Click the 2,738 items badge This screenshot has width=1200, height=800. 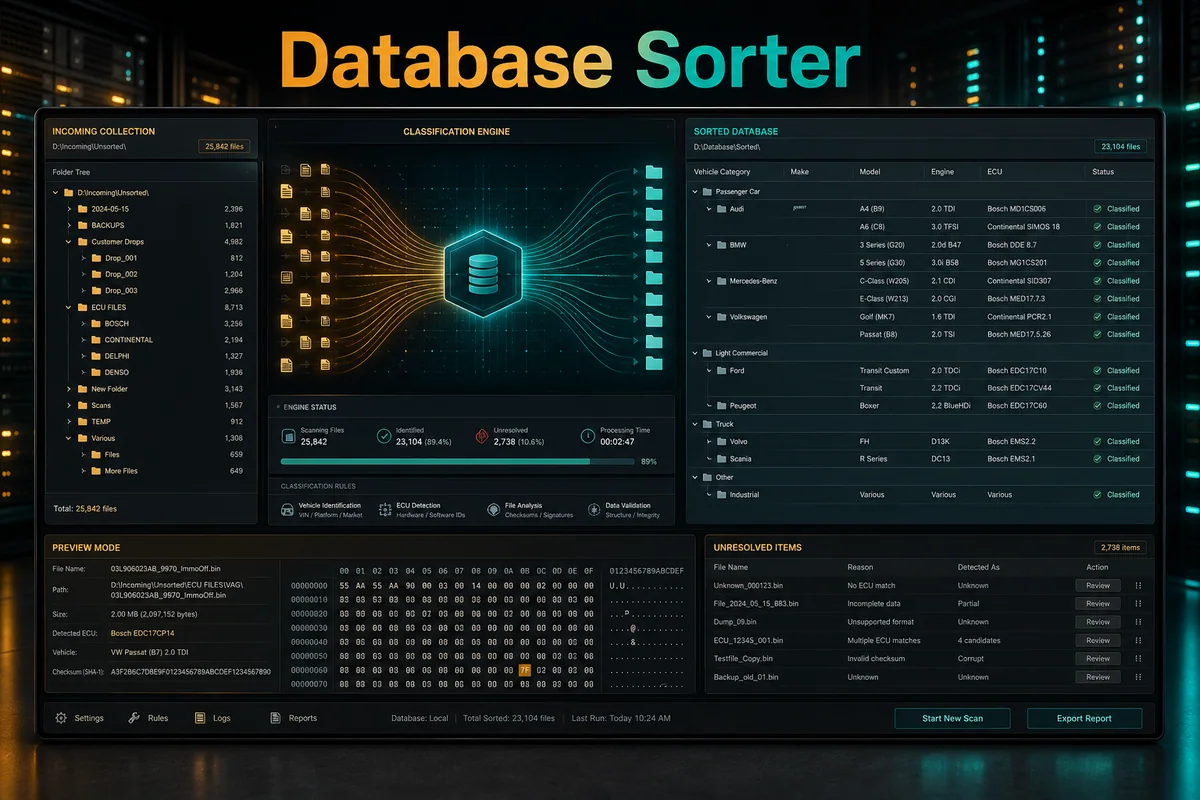1120,547
